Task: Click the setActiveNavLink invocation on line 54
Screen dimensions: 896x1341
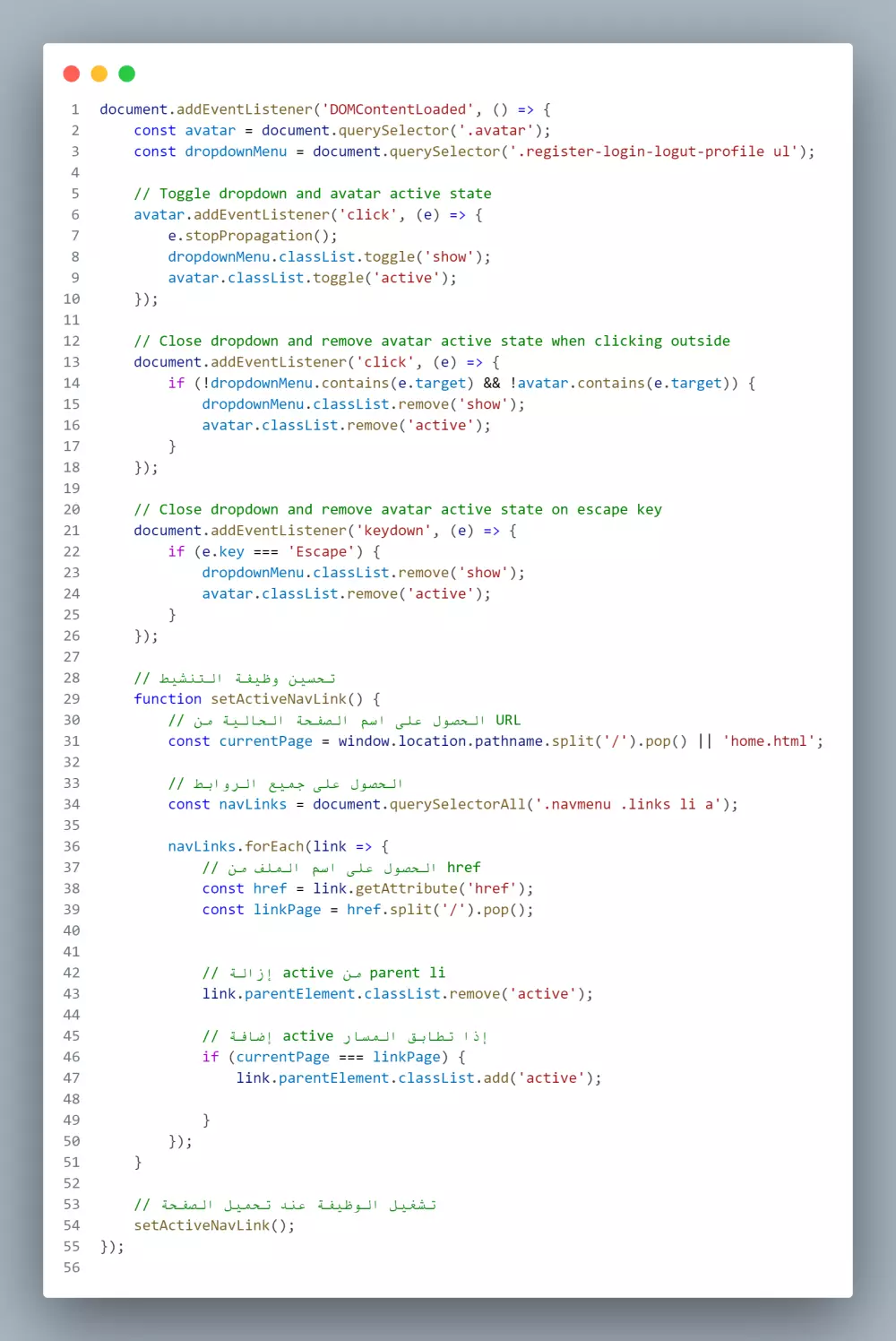Action: (x=212, y=1224)
